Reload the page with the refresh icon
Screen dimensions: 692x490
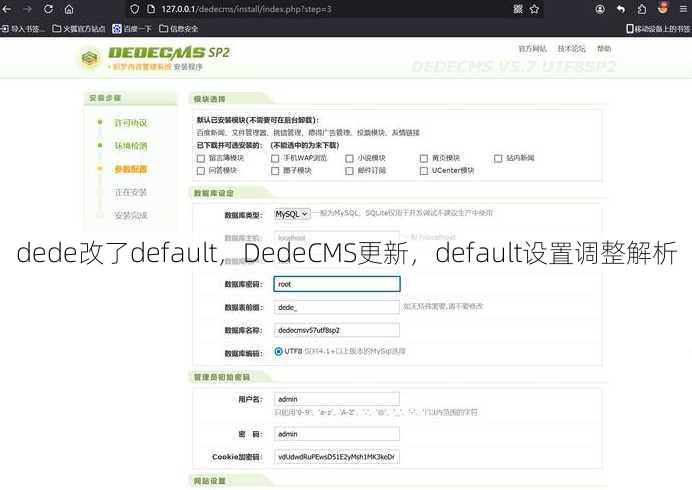click(x=48, y=9)
